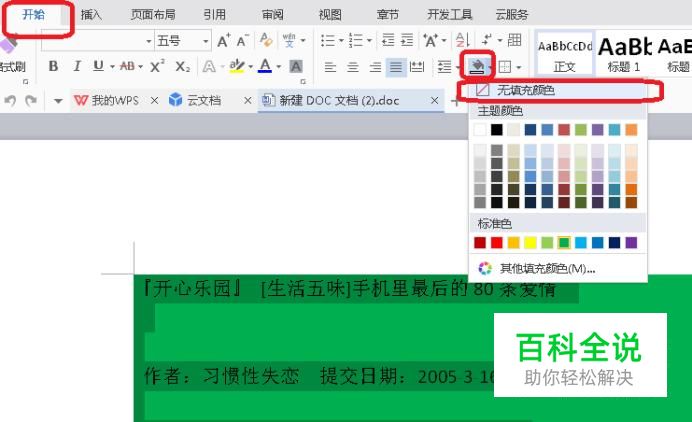Viewport: 692px width, 422px height.
Task: Switch to the 页面布局 tab
Action: 153,15
